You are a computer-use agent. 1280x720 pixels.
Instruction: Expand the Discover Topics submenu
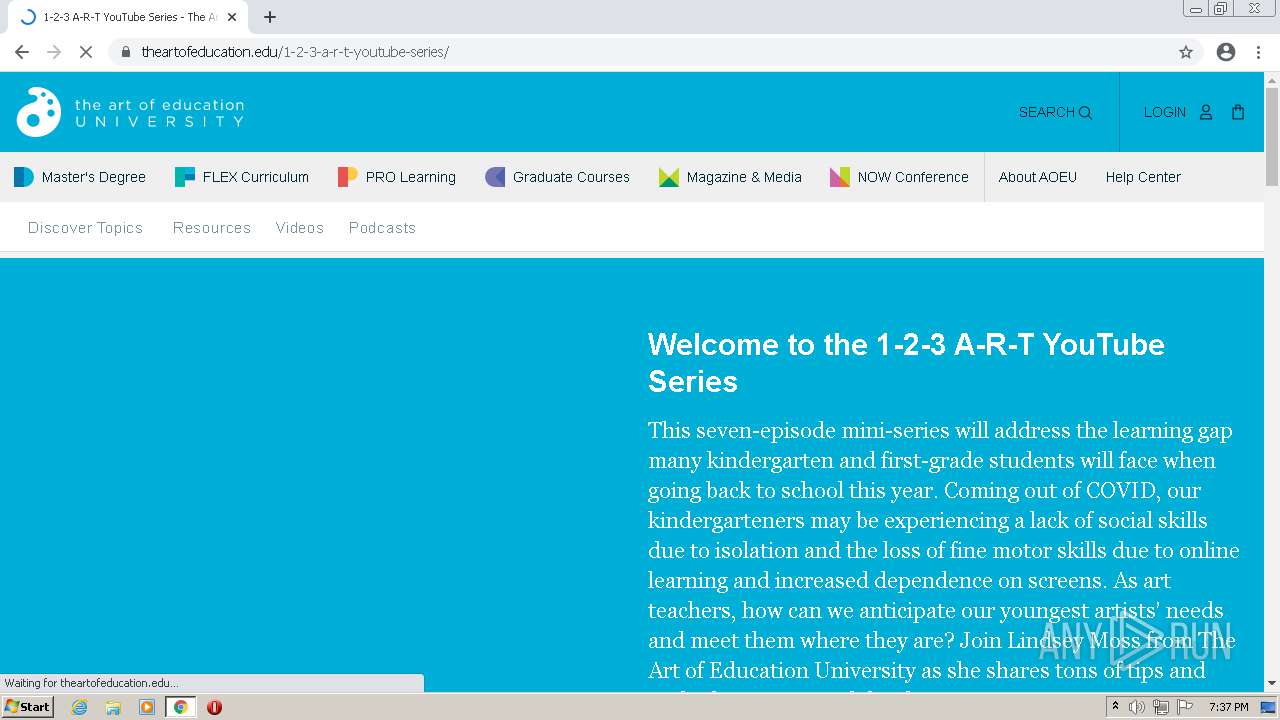coord(85,228)
